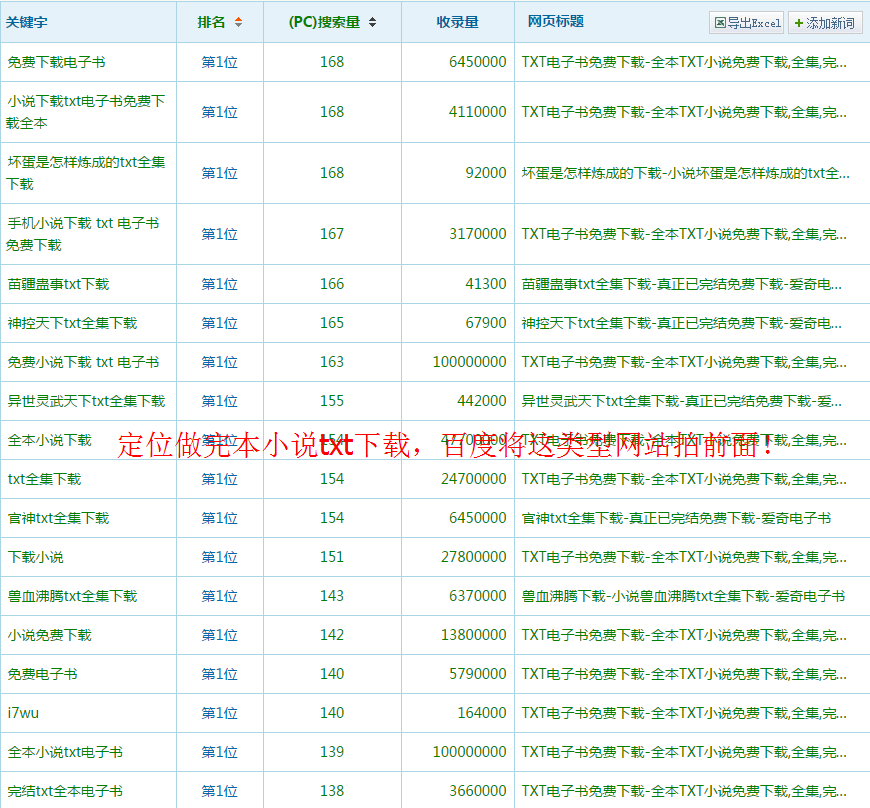Open page title 苗疆蛊事txt全集下载-真正已完结免费下载
The height and width of the screenshot is (808, 870).
click(681, 284)
